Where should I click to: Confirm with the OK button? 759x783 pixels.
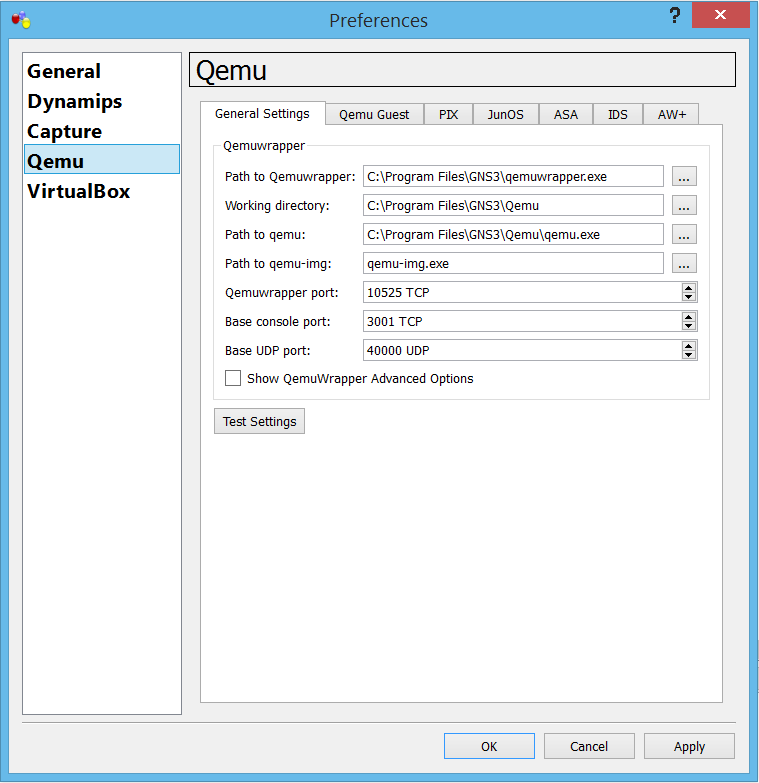(x=489, y=746)
